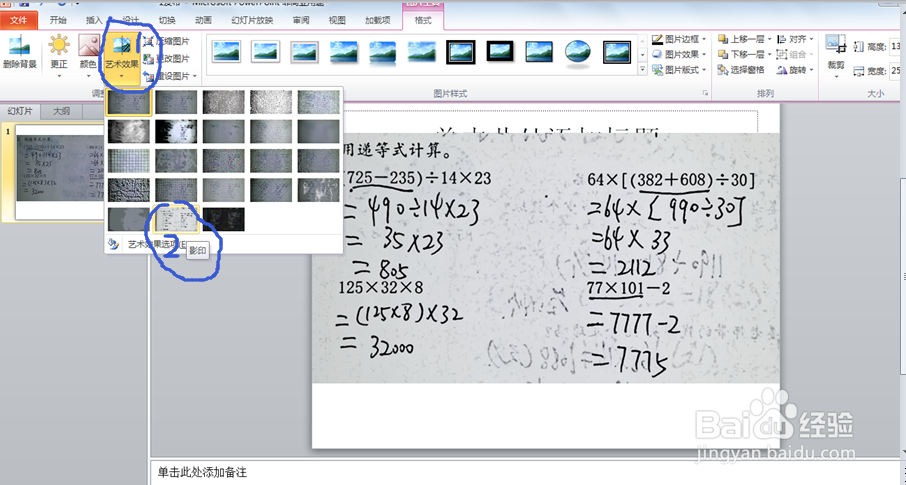Apply the Beveled Oval Black picture style

pos(578,52)
